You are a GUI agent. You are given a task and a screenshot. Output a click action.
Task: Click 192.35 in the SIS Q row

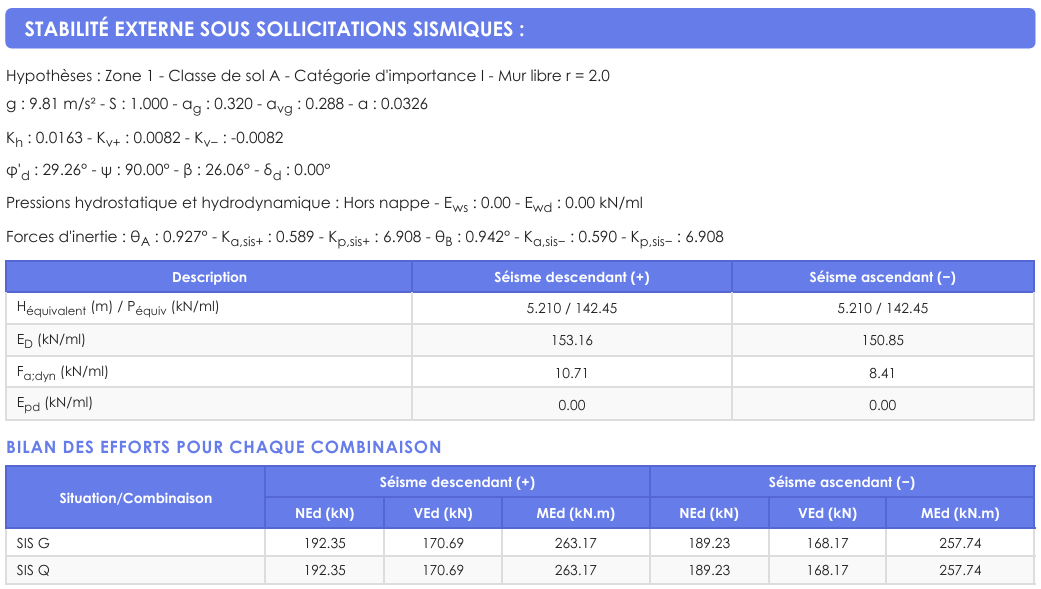[325, 570]
